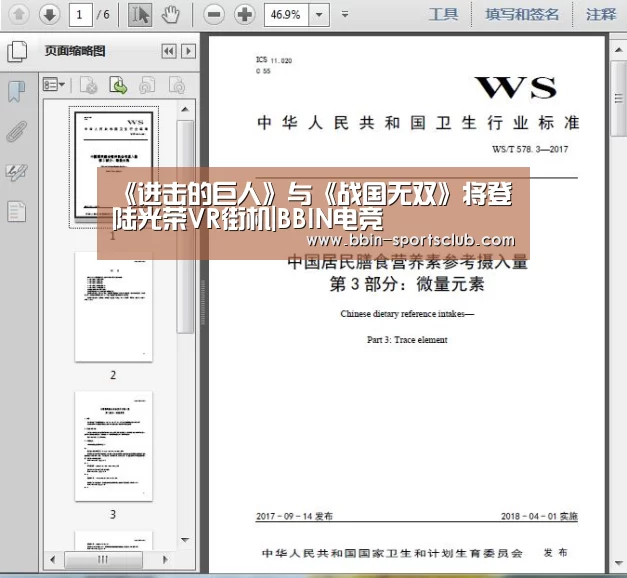Click the rotate pages icon

[147, 85]
